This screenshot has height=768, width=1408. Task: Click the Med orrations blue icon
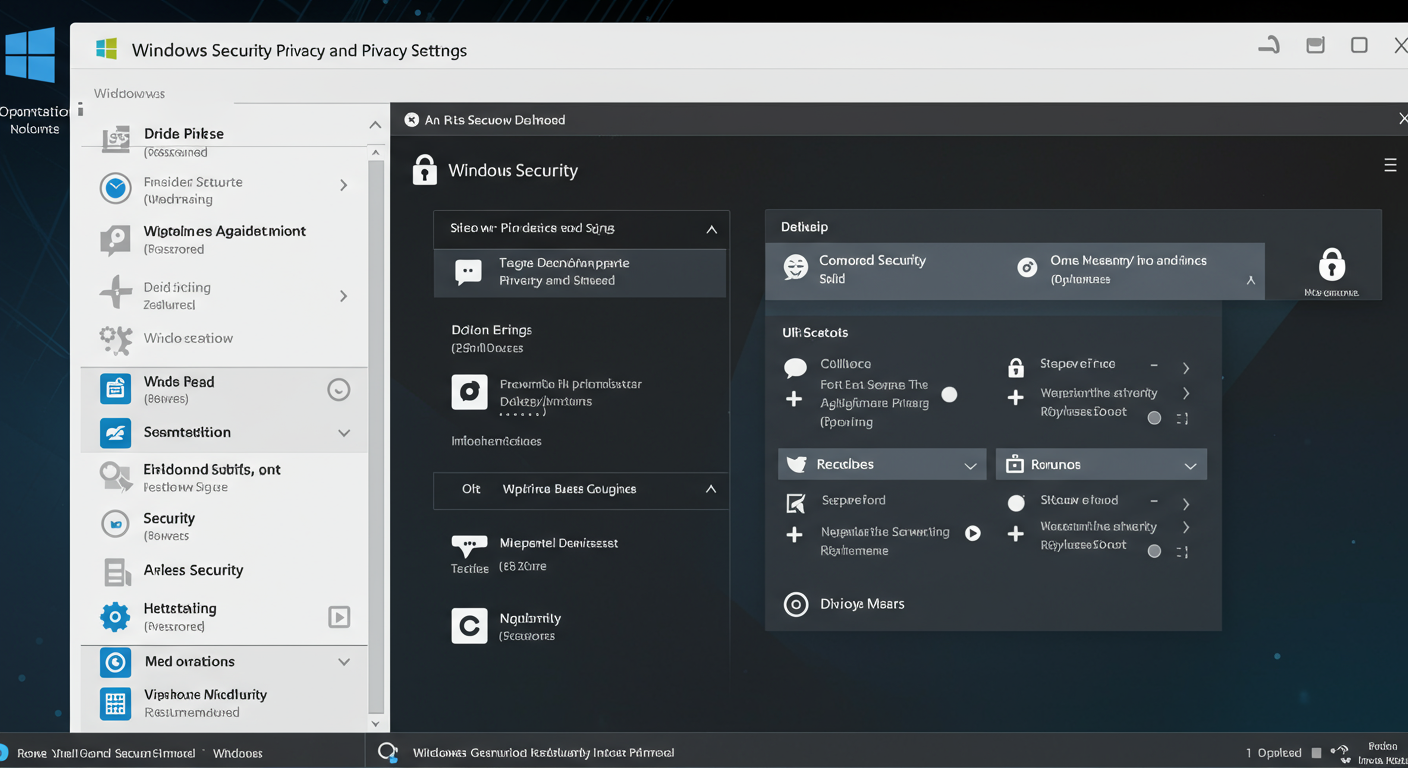click(x=116, y=662)
